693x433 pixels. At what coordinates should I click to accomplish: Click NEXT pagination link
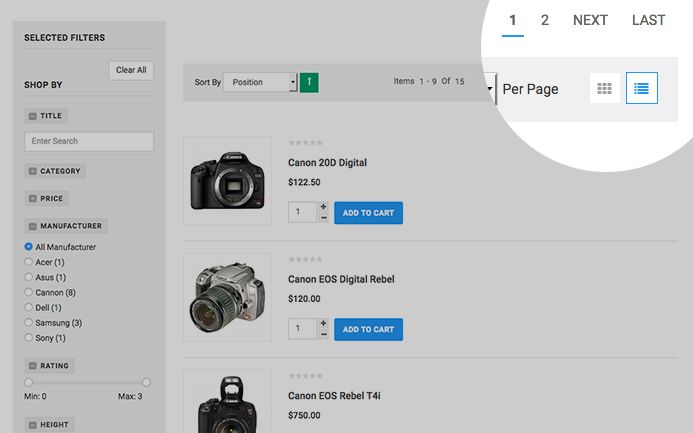[x=590, y=20]
